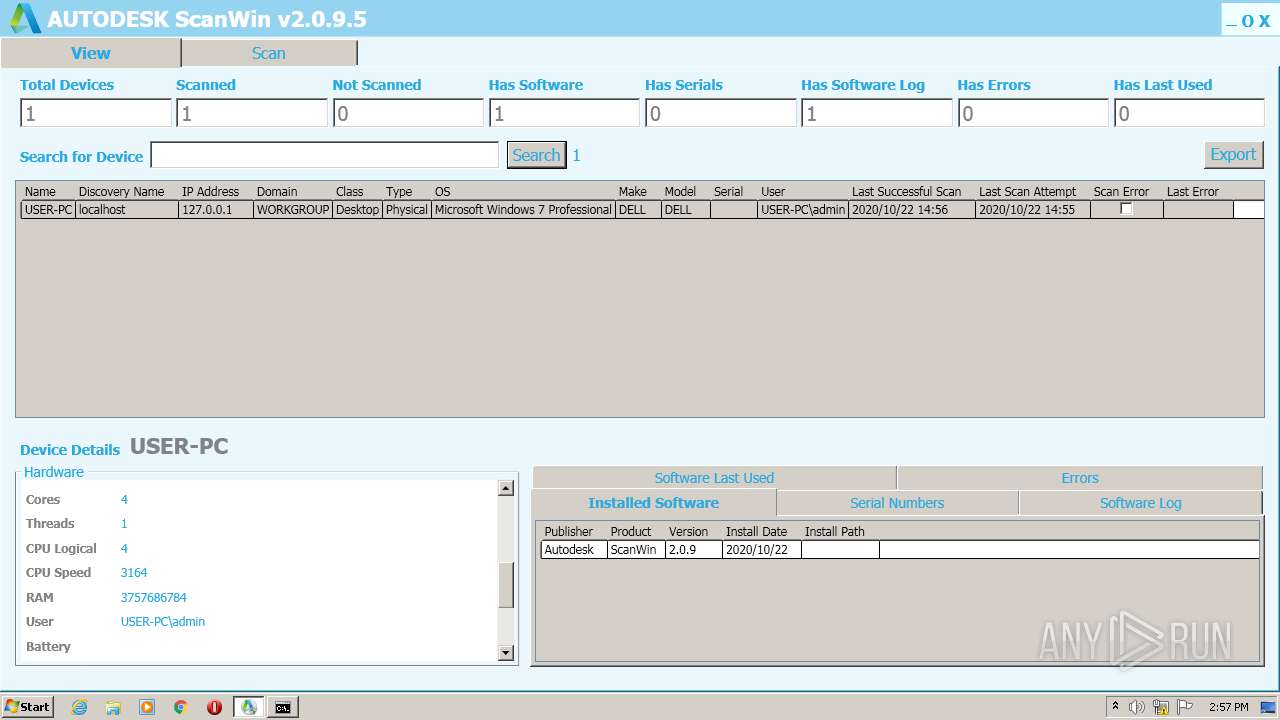
Task: Click the WORKGROUP domain cell
Action: pos(293,210)
